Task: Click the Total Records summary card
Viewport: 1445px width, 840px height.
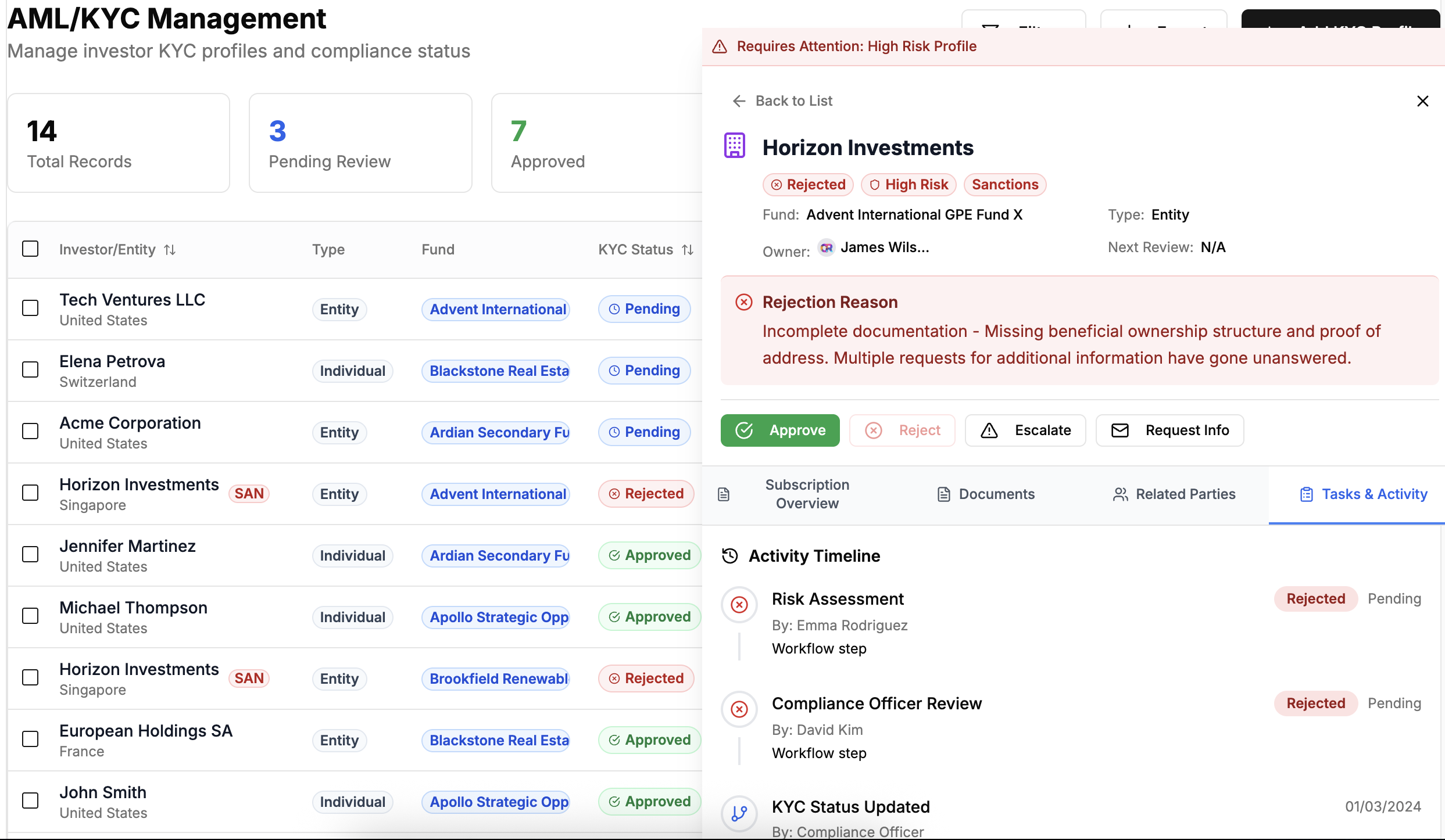Action: pyautogui.click(x=119, y=143)
